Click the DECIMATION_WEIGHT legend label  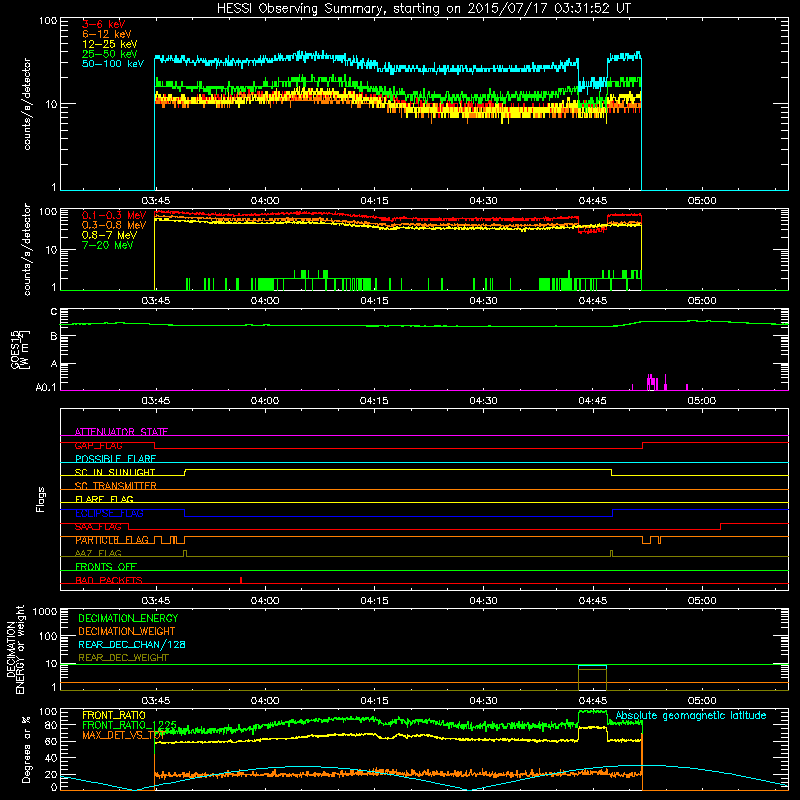(x=127, y=631)
